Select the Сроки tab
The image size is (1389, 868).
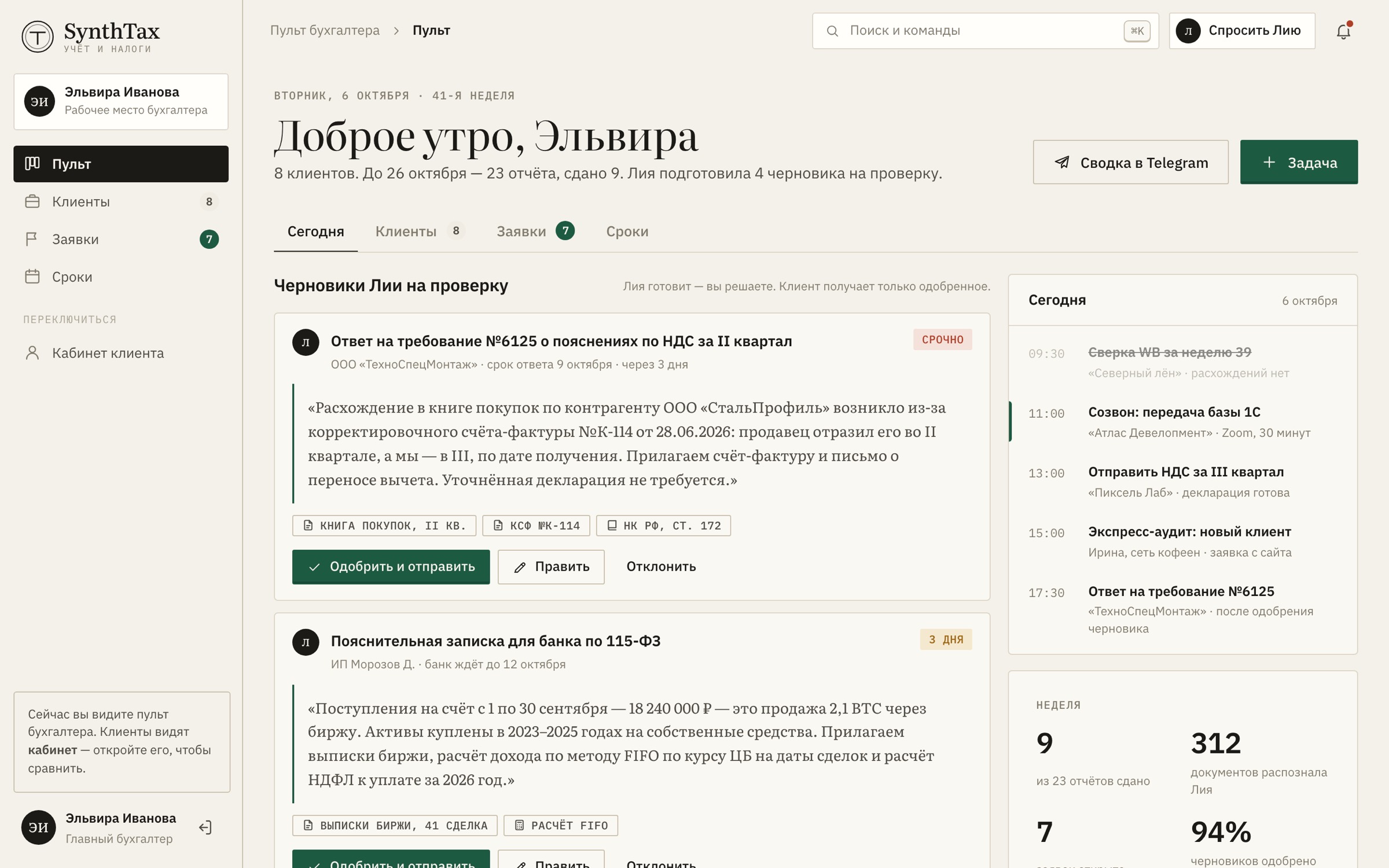click(x=627, y=231)
